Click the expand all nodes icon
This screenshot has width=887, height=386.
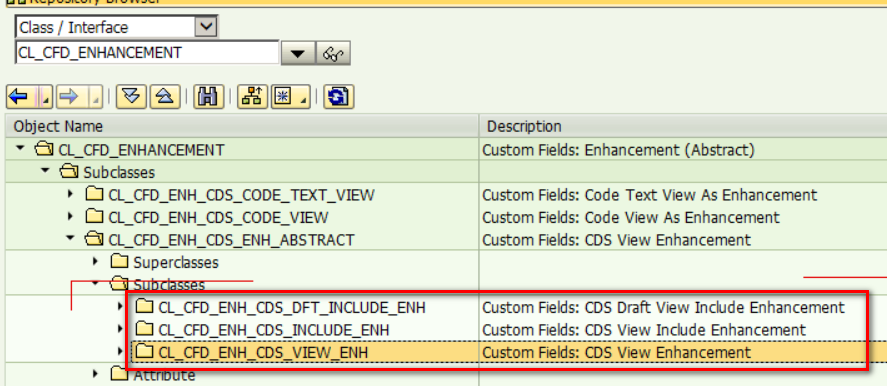tap(131, 97)
